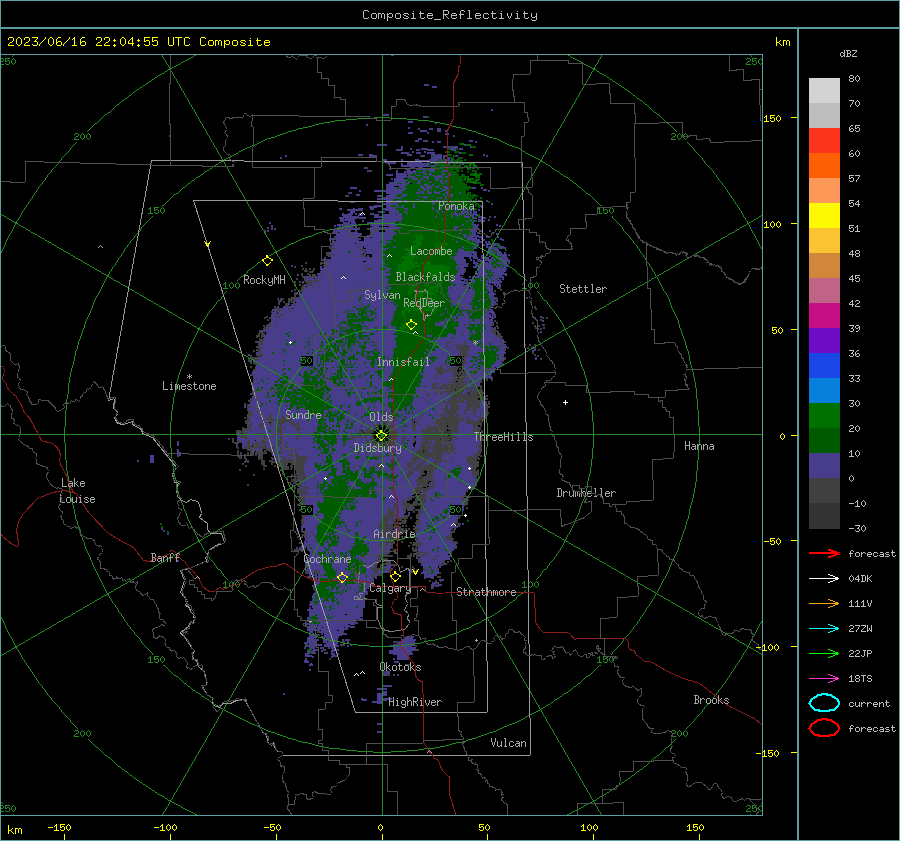Click the yellow diamond marker under Cochrane
The width and height of the screenshot is (900, 841).
pyautogui.click(x=342, y=577)
